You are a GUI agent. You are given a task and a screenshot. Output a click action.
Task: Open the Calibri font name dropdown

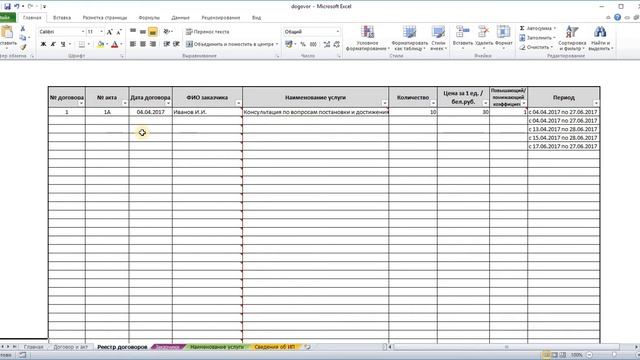click(83, 31)
